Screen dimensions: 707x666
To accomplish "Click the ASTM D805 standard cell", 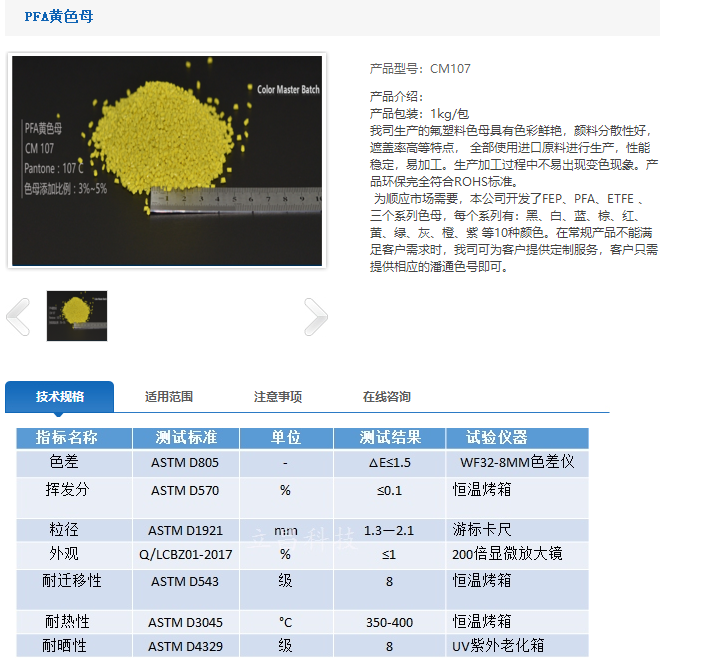I will click(x=185, y=463).
